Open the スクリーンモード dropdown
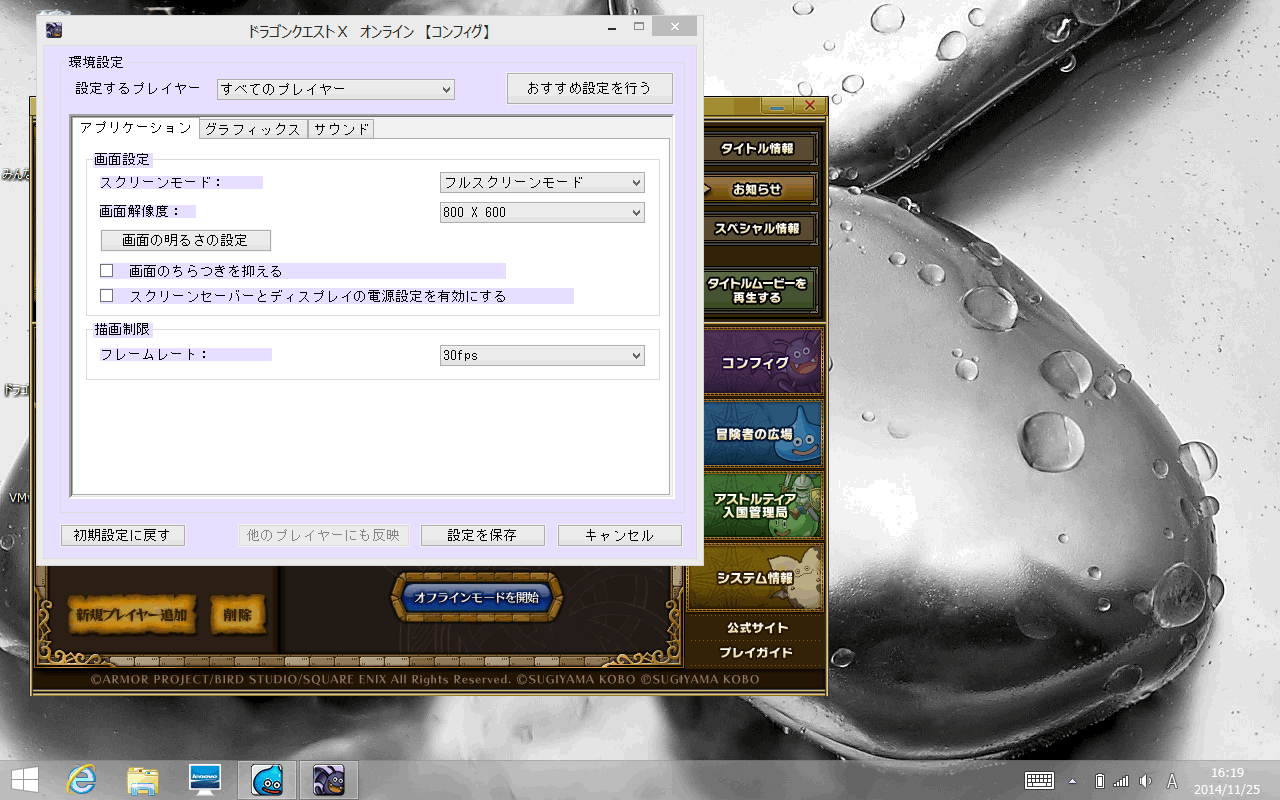This screenshot has height=800, width=1280. [542, 183]
